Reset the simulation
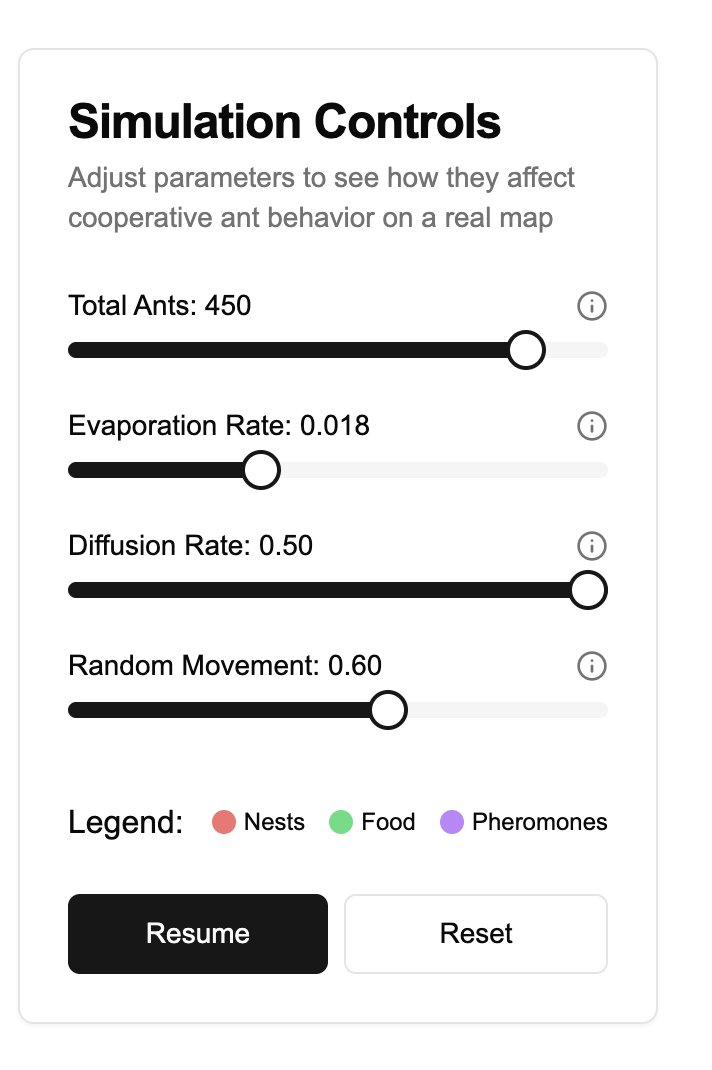 [476, 934]
